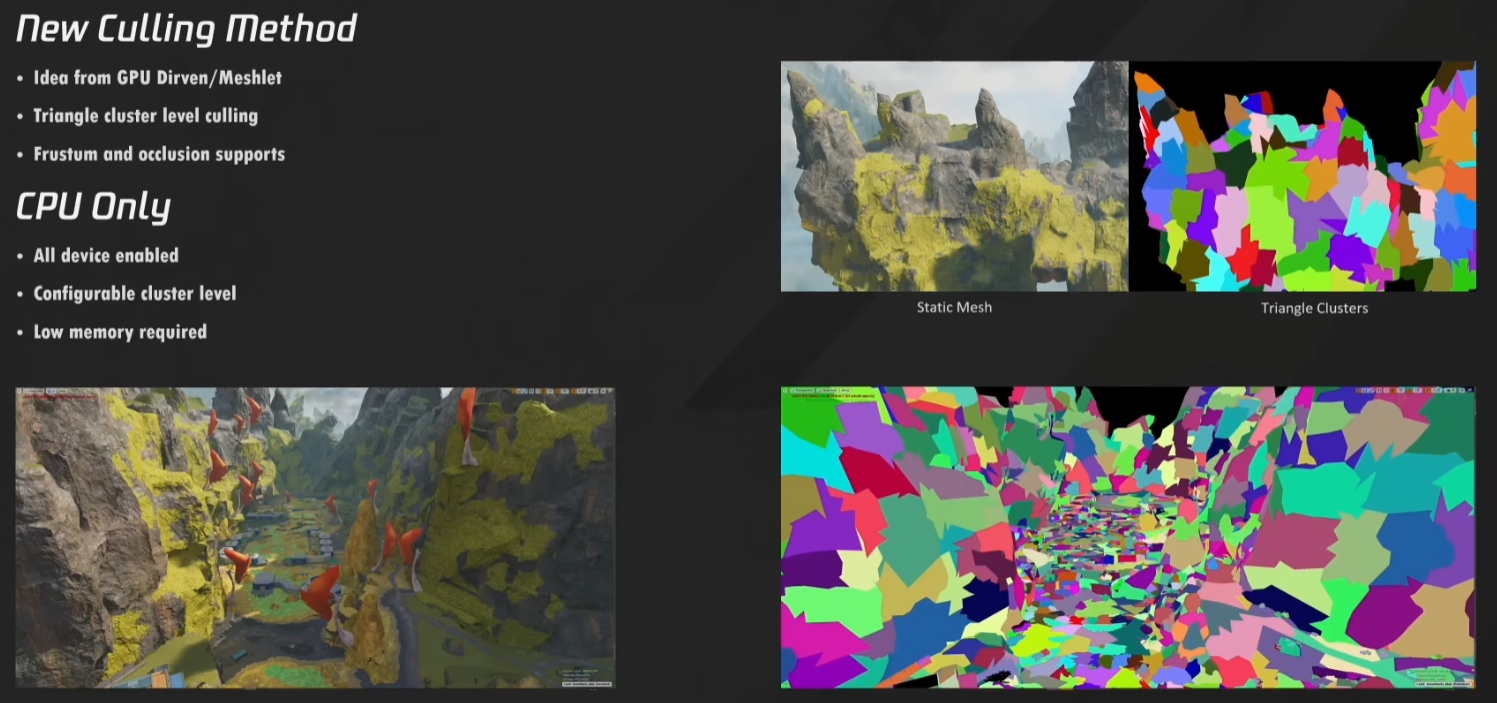Viewport: 1497px width, 703px height.
Task: Click camera speed icon in left scene viewport
Action: (593, 391)
